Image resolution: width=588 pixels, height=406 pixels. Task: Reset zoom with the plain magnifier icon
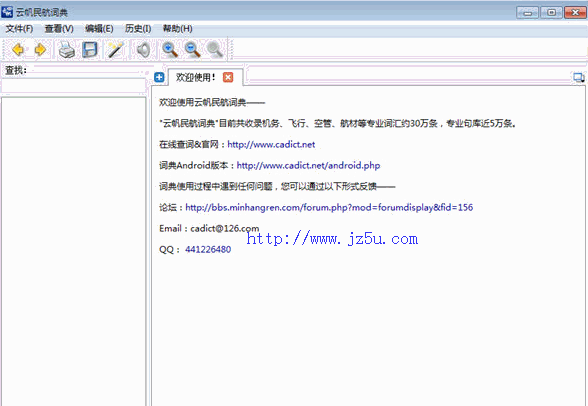[214, 50]
